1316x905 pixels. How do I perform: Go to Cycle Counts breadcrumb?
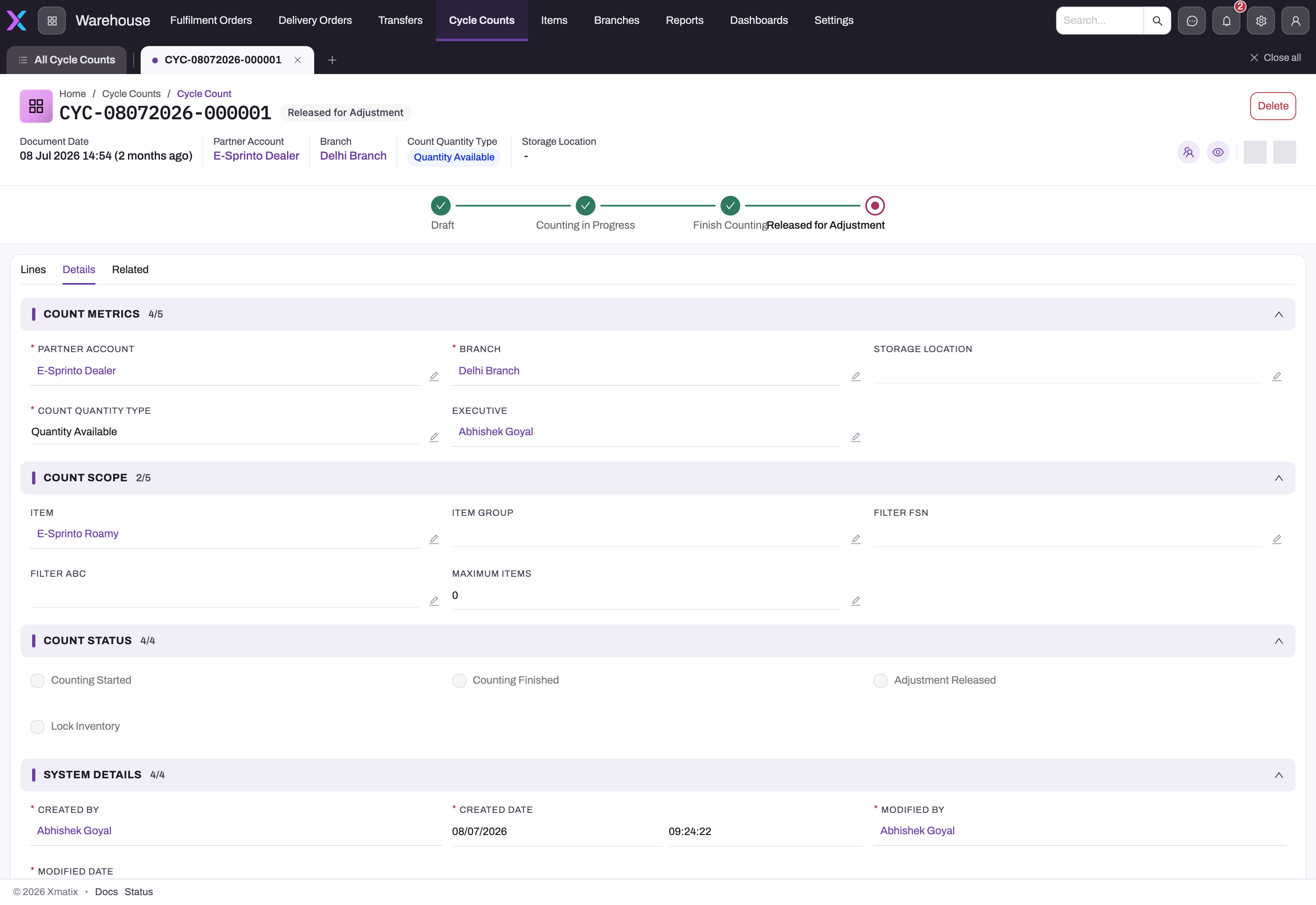click(x=132, y=94)
